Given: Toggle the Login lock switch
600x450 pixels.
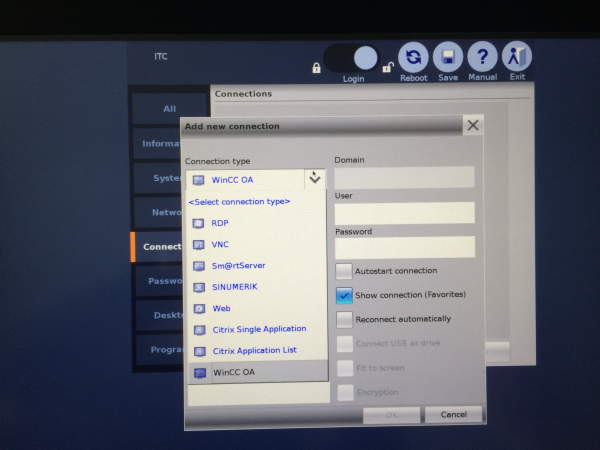Looking at the screenshot, I should pos(351,58).
